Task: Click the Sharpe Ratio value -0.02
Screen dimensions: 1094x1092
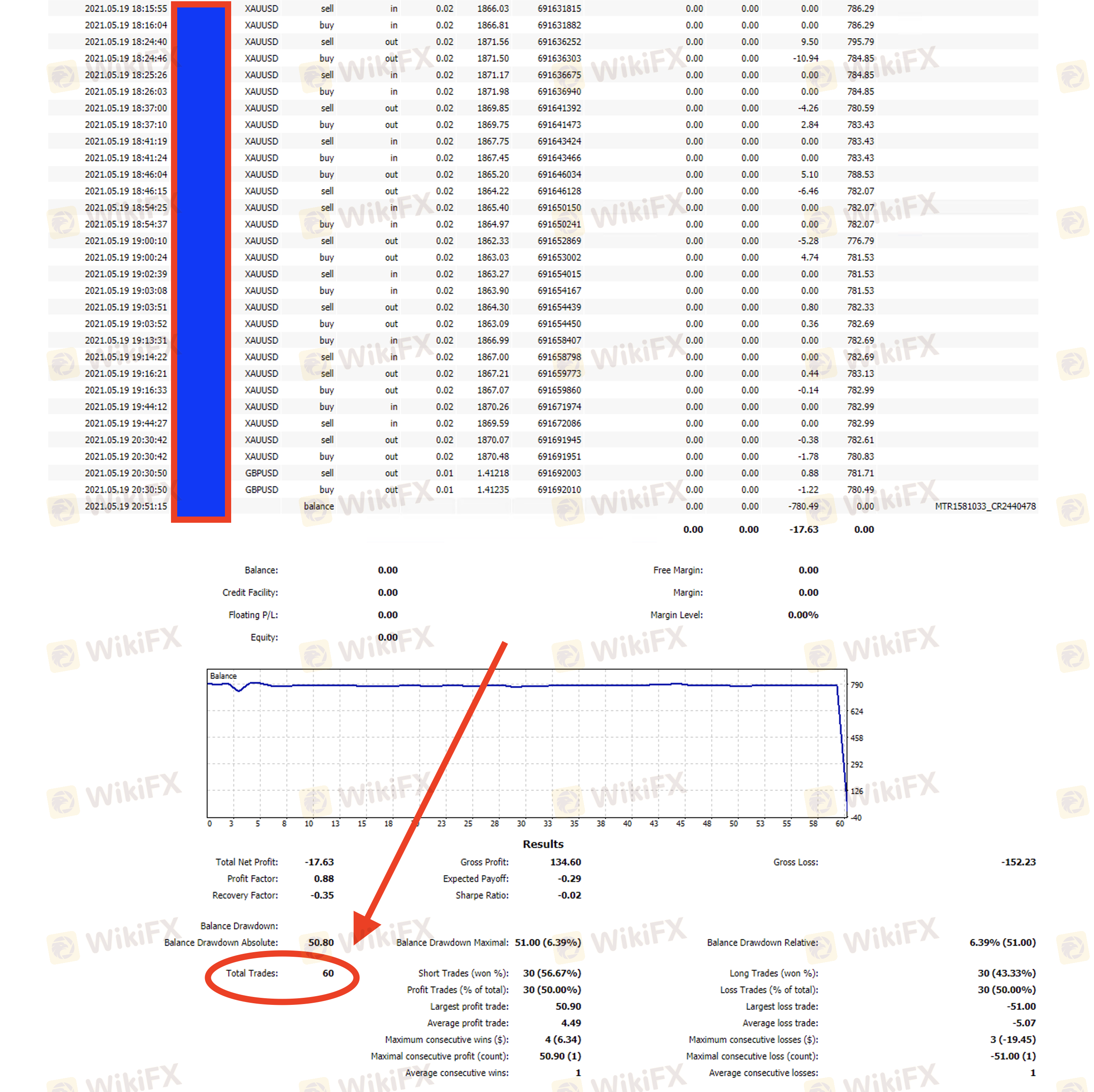Action: pyautogui.click(x=569, y=895)
